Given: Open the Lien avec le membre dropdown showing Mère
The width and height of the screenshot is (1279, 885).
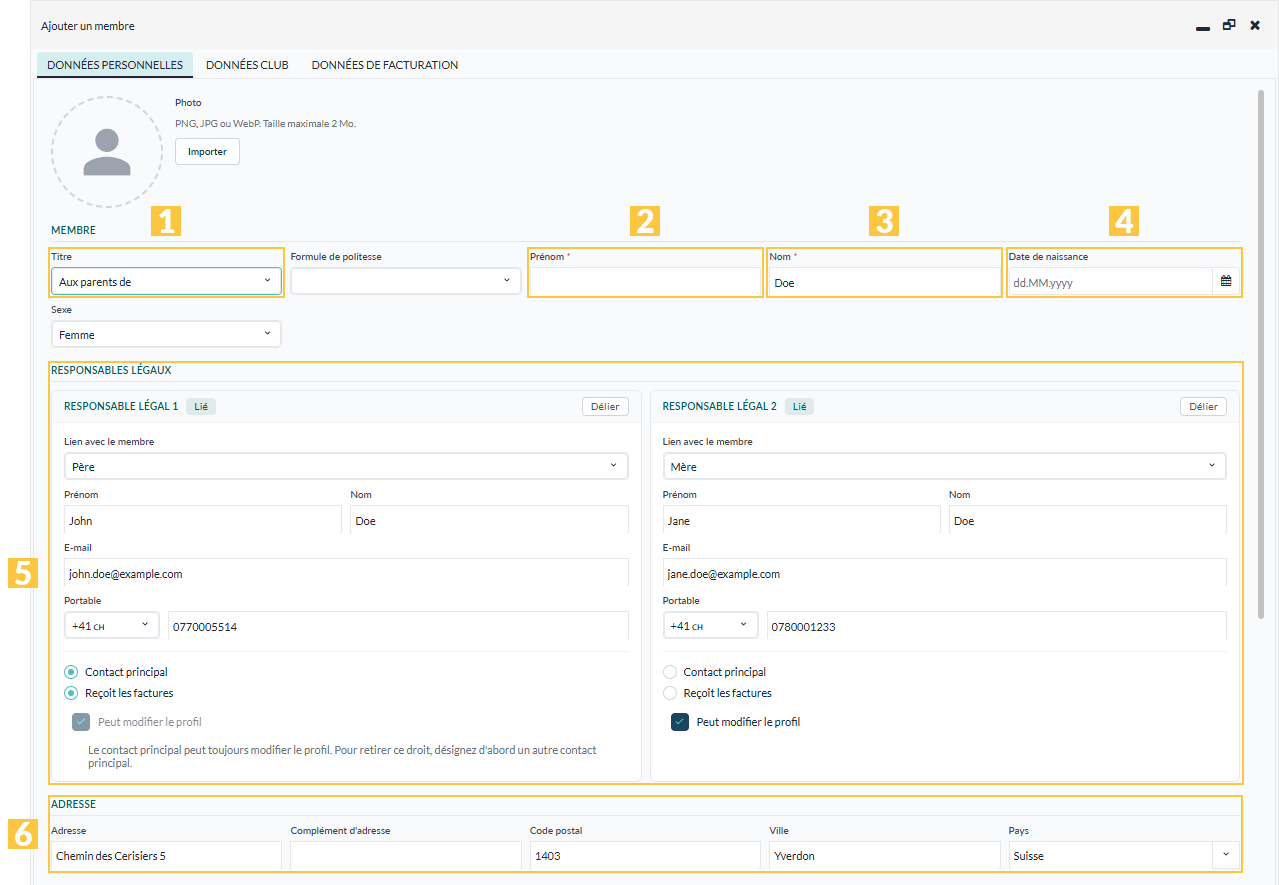Looking at the screenshot, I should pyautogui.click(x=944, y=466).
